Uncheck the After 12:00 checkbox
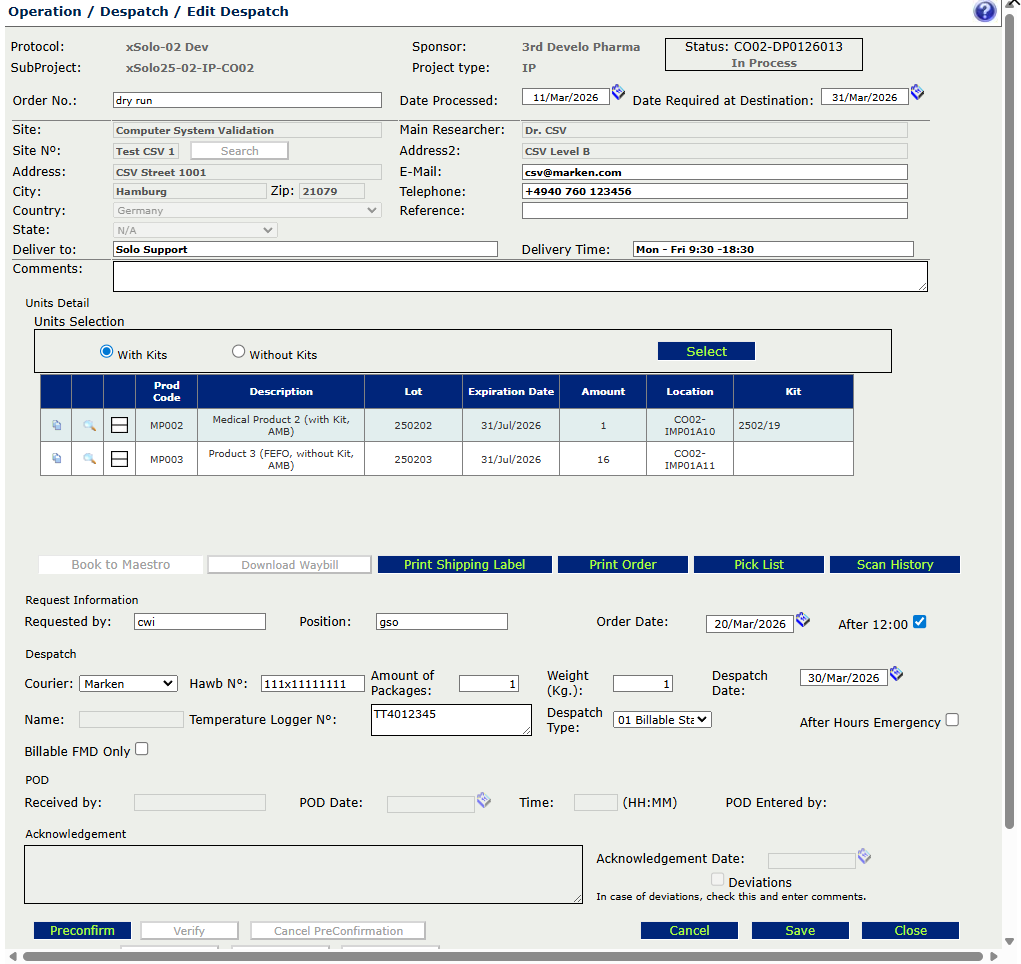Viewport: 1021px width, 964px height. (x=920, y=622)
